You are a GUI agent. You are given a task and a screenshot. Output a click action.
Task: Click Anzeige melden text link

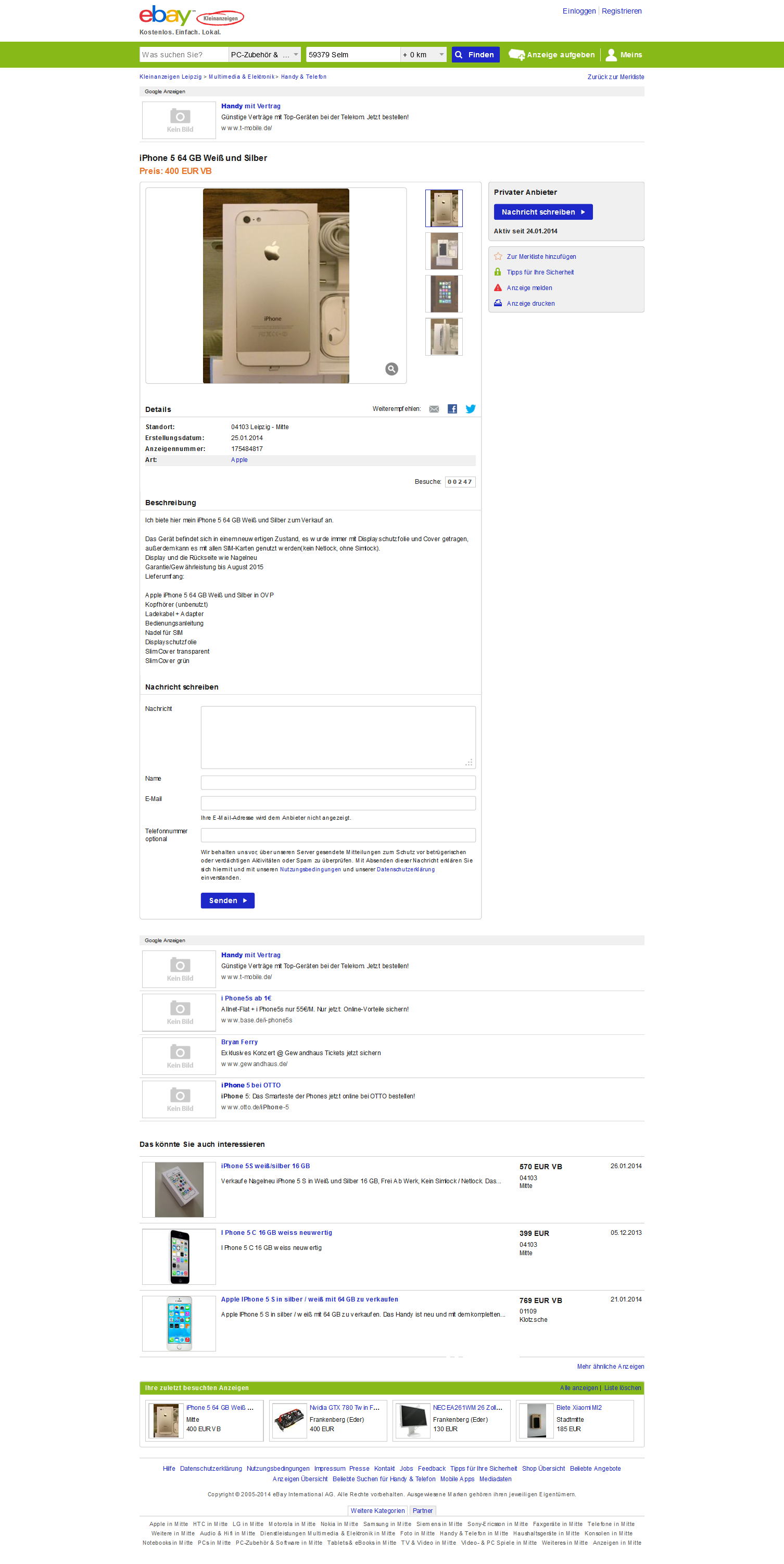click(x=529, y=288)
